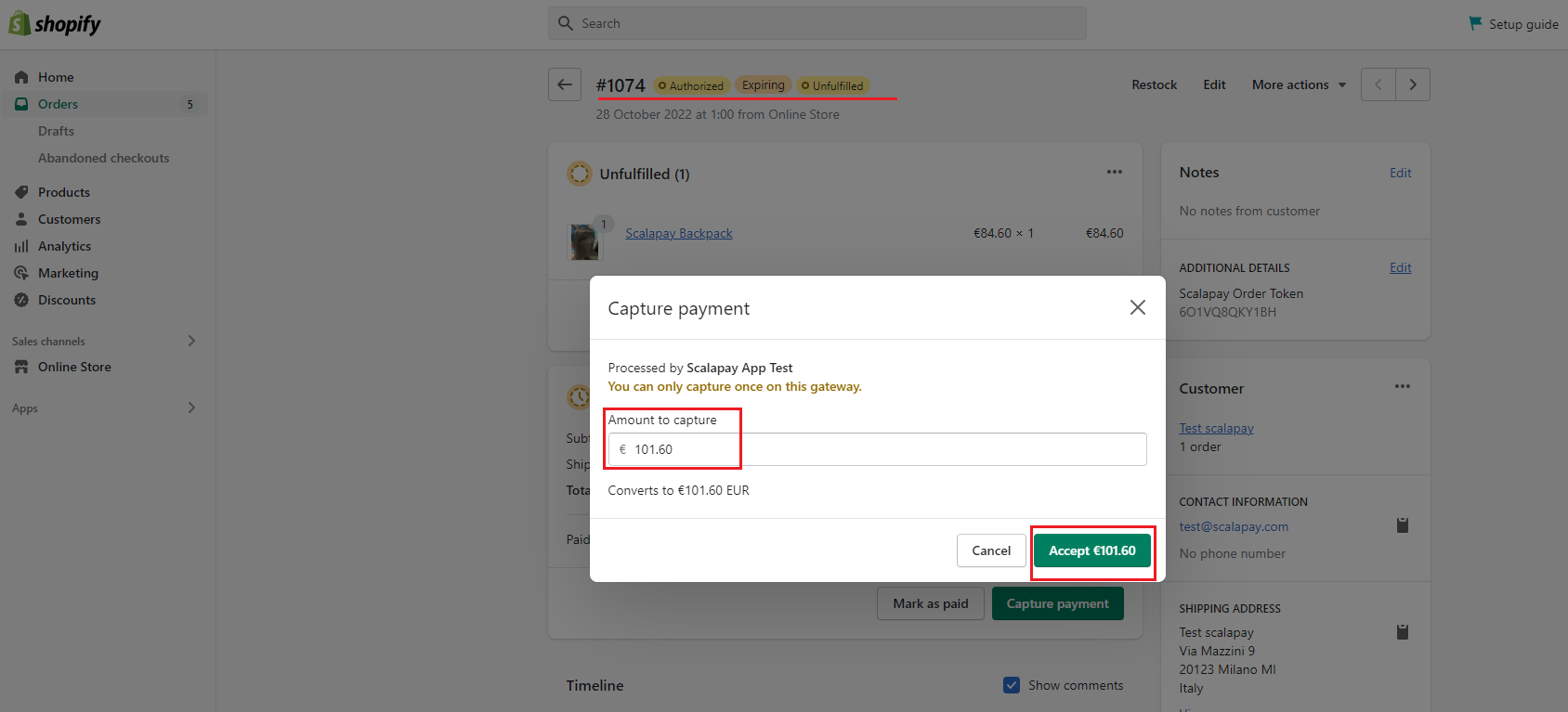1568x712 pixels.
Task: Click the search magnifier icon
Action: click(566, 23)
